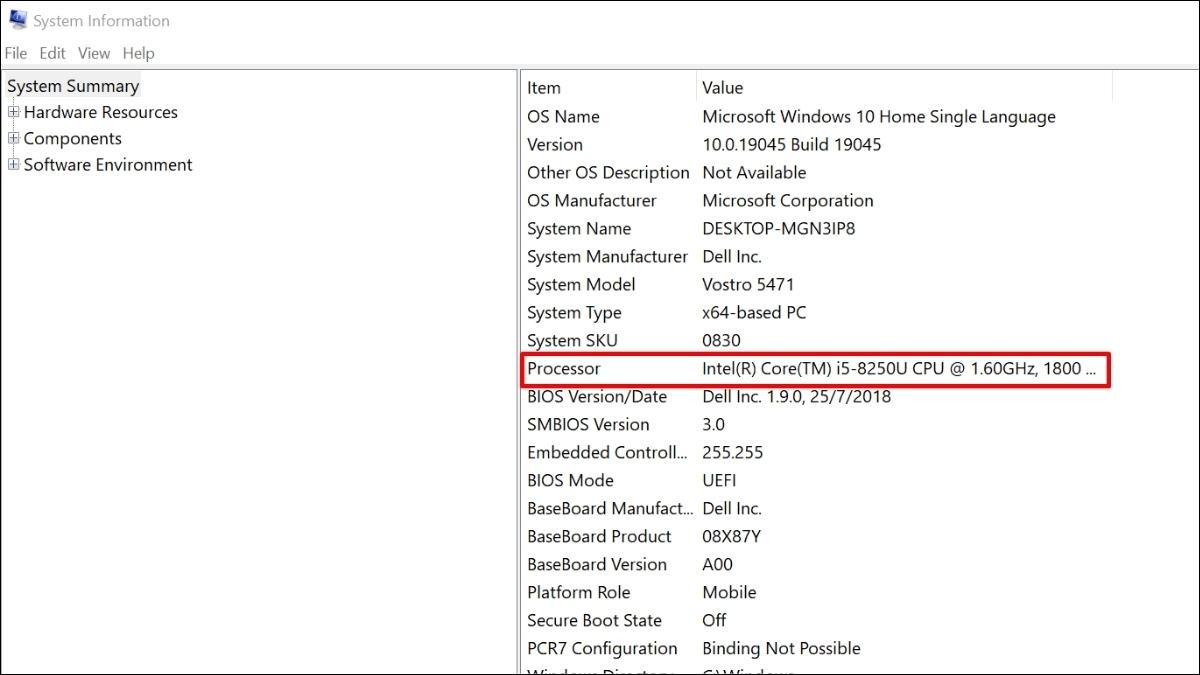This screenshot has height=675, width=1200.
Task: Click the Off value for Secure Boot
Action: tap(715, 621)
